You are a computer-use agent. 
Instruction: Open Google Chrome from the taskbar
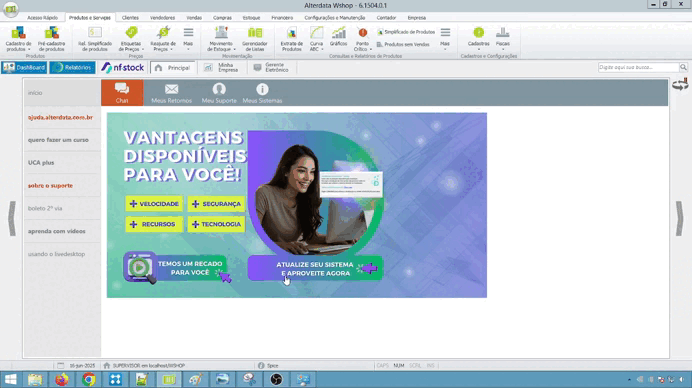coord(89,379)
